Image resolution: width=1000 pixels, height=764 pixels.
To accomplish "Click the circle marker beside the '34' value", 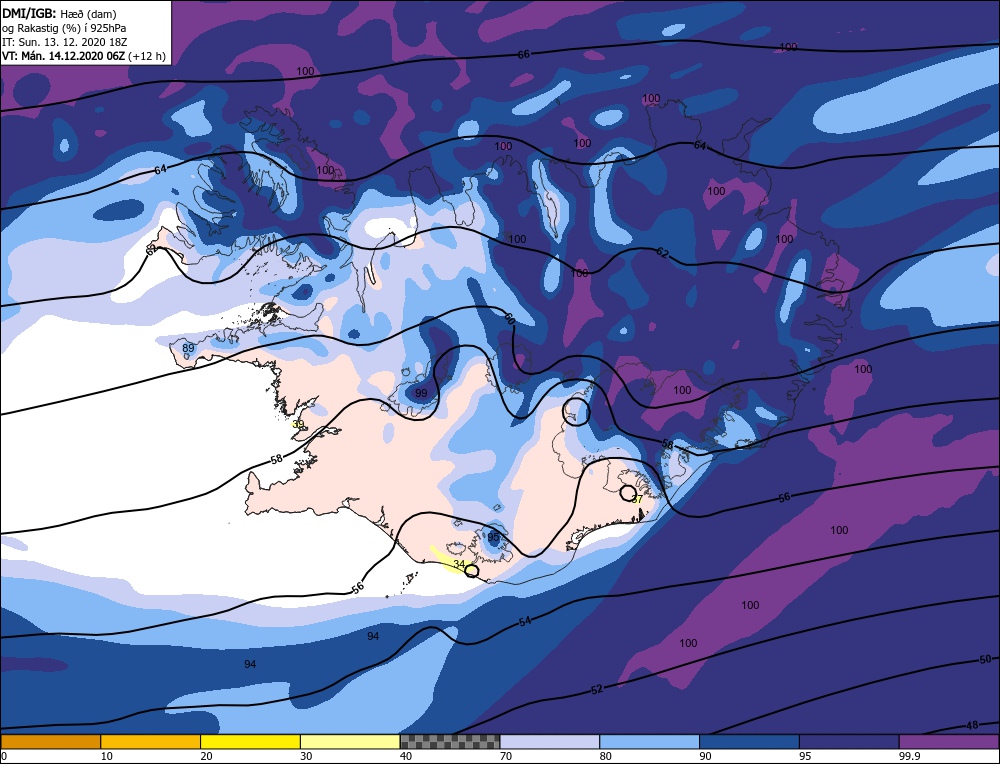I will [471, 571].
